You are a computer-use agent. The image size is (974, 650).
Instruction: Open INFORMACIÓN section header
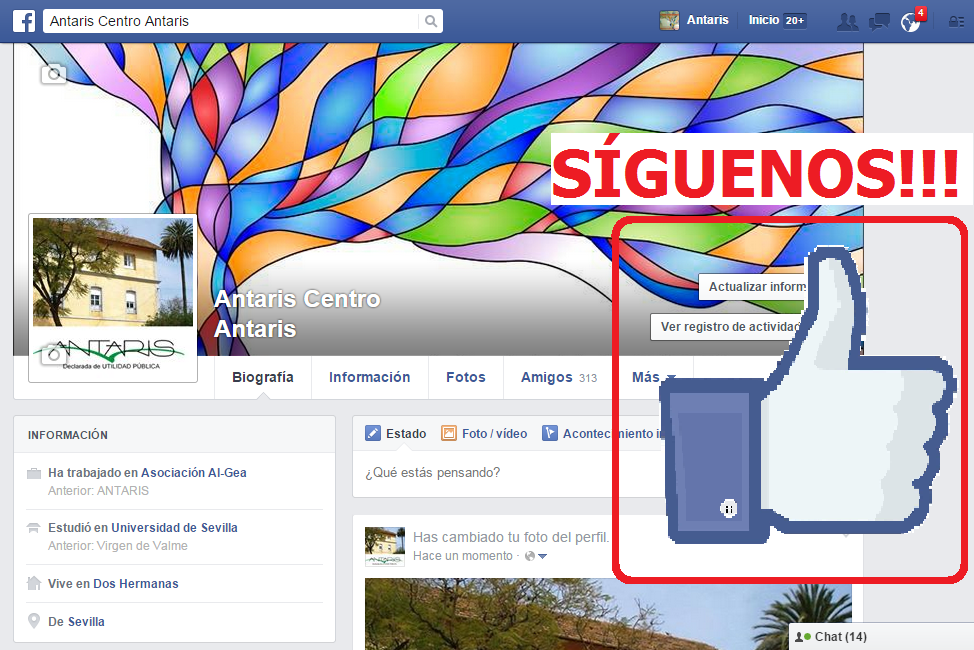[x=68, y=435]
